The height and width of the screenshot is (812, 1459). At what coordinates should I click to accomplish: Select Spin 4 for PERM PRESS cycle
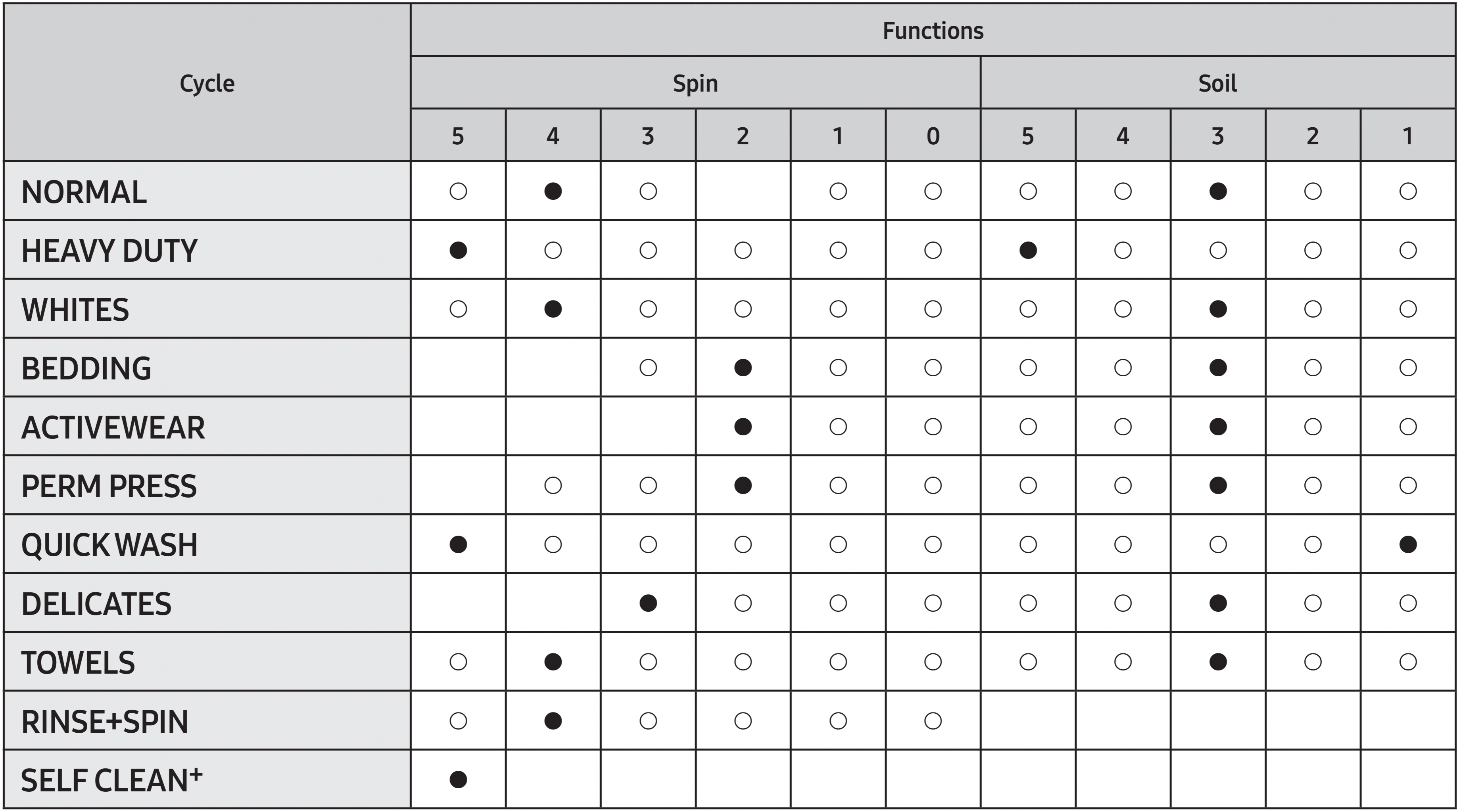(x=553, y=485)
